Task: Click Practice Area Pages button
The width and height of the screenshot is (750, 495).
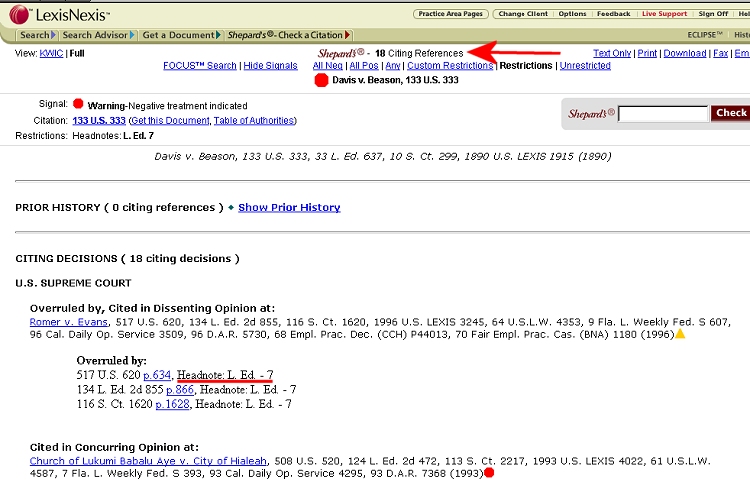Action: pos(451,14)
